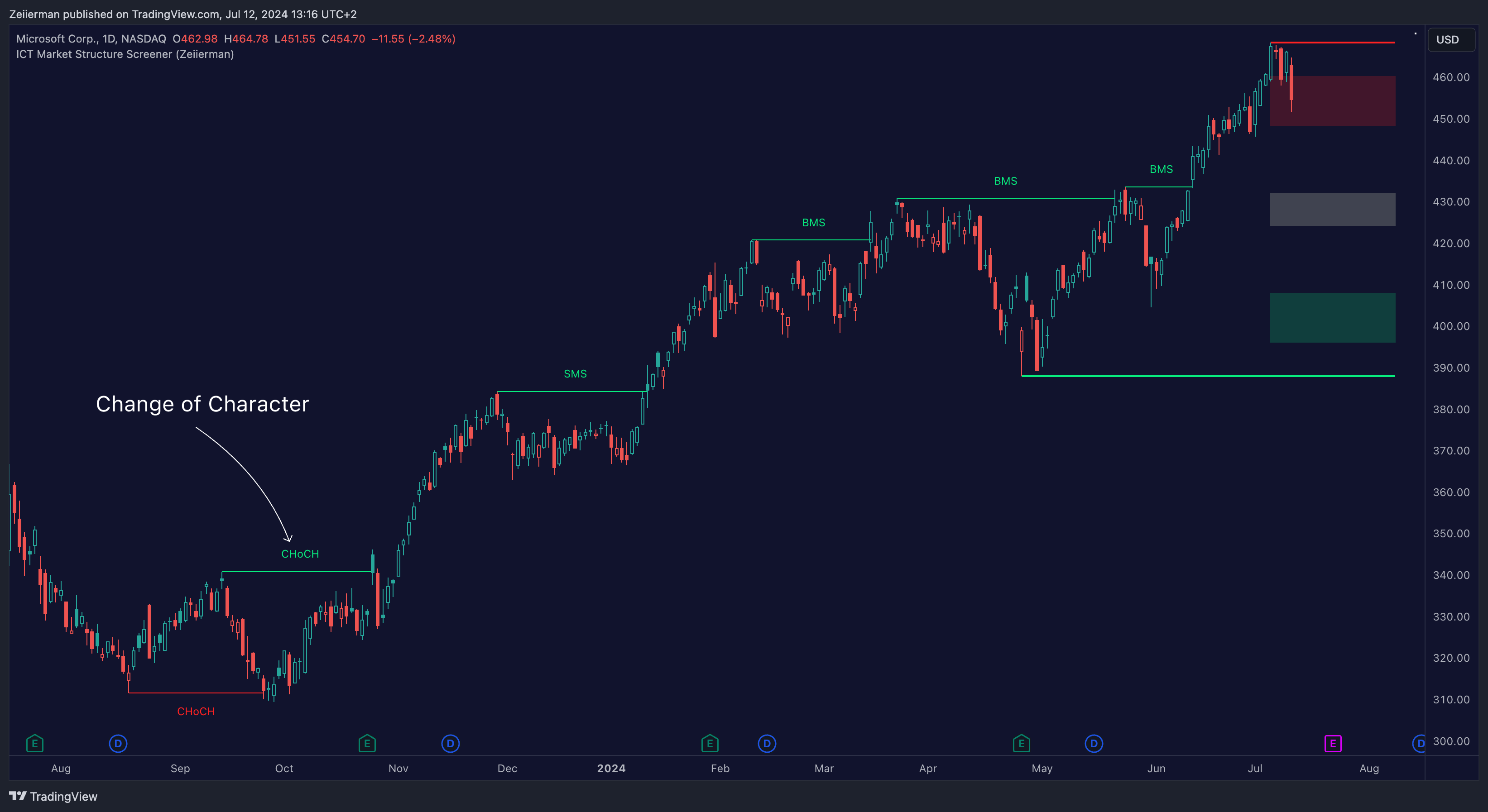
Task: Click the green demand zone box near 402
Action: (x=1332, y=318)
